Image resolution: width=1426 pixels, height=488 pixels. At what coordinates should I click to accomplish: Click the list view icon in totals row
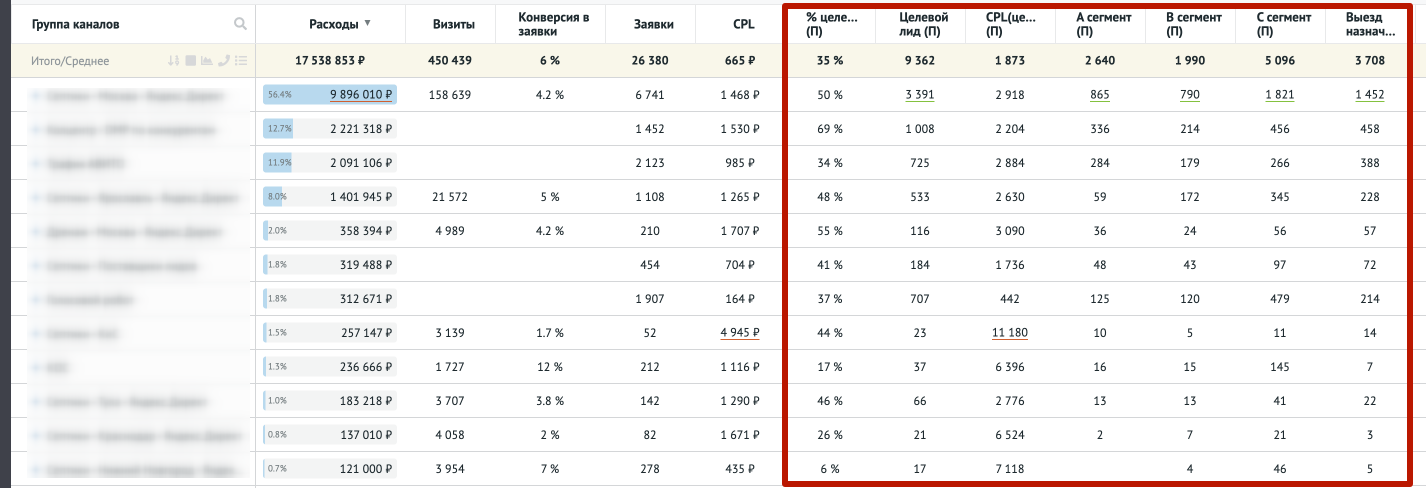click(x=240, y=61)
